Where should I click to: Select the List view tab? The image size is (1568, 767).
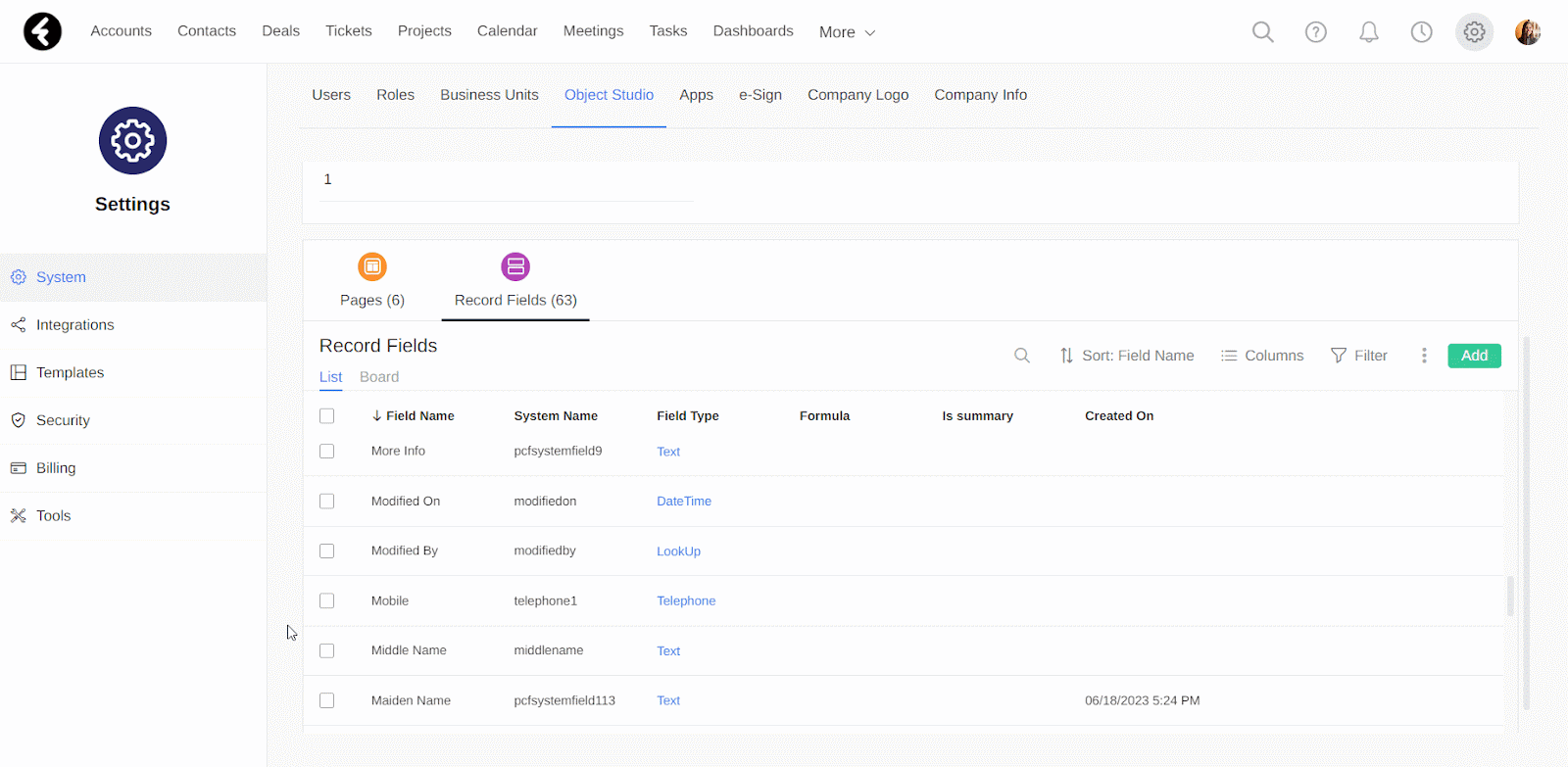click(x=331, y=377)
